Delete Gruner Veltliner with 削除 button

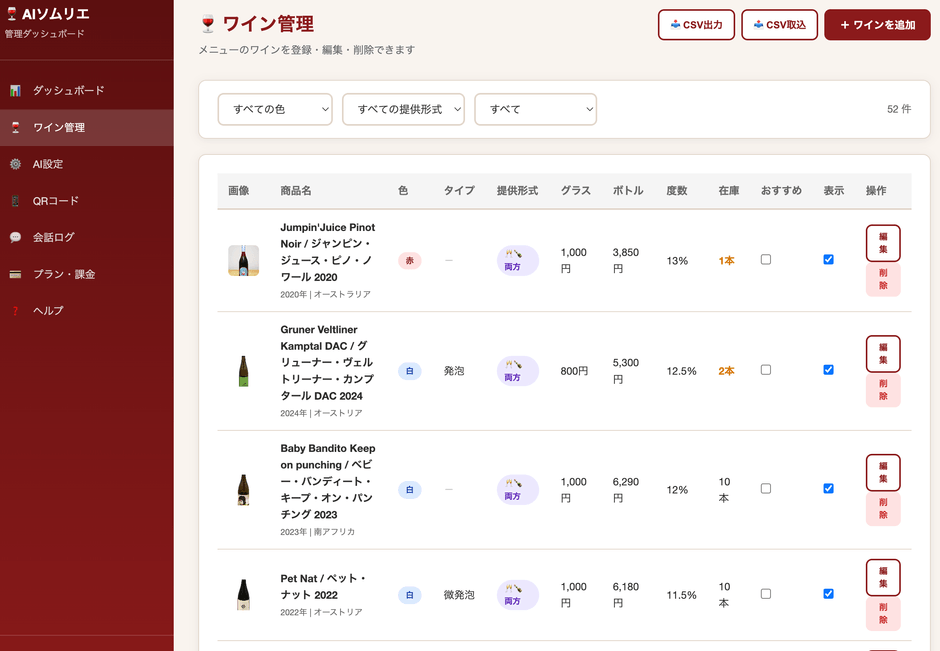pos(883,390)
